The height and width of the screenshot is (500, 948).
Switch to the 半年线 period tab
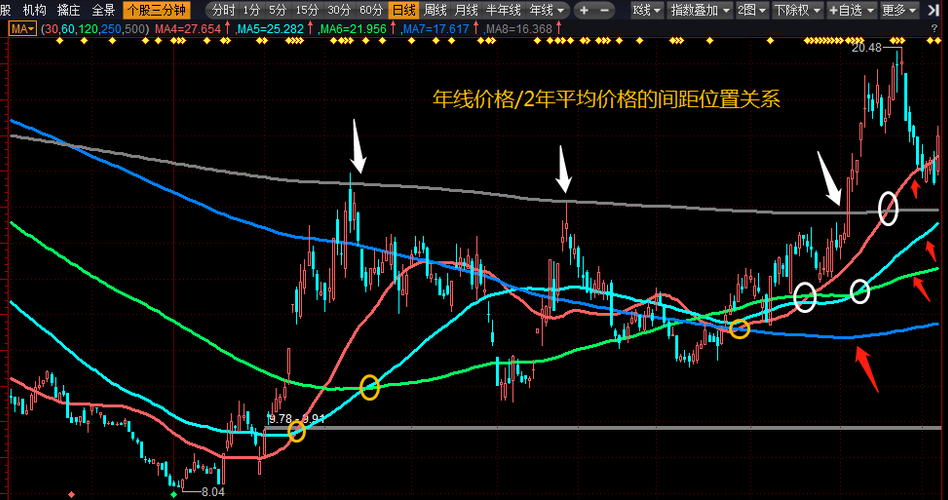pos(504,10)
